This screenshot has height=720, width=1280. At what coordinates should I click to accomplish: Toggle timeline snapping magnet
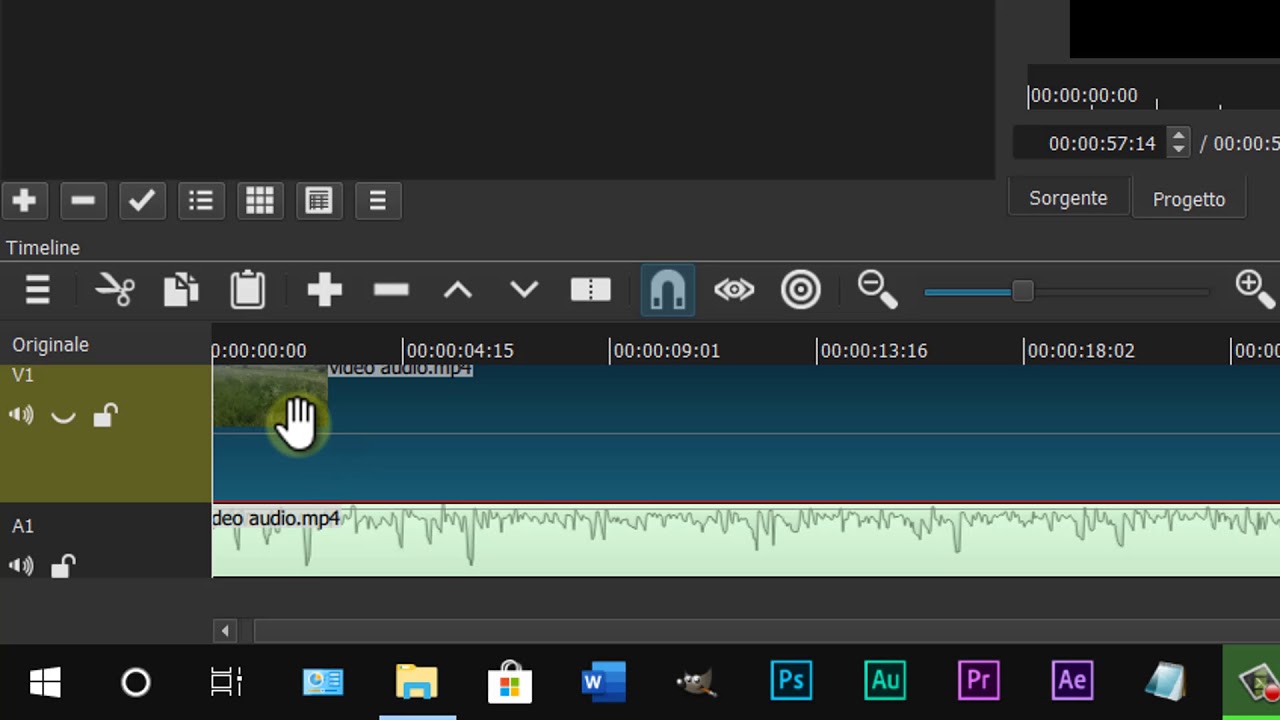click(667, 290)
